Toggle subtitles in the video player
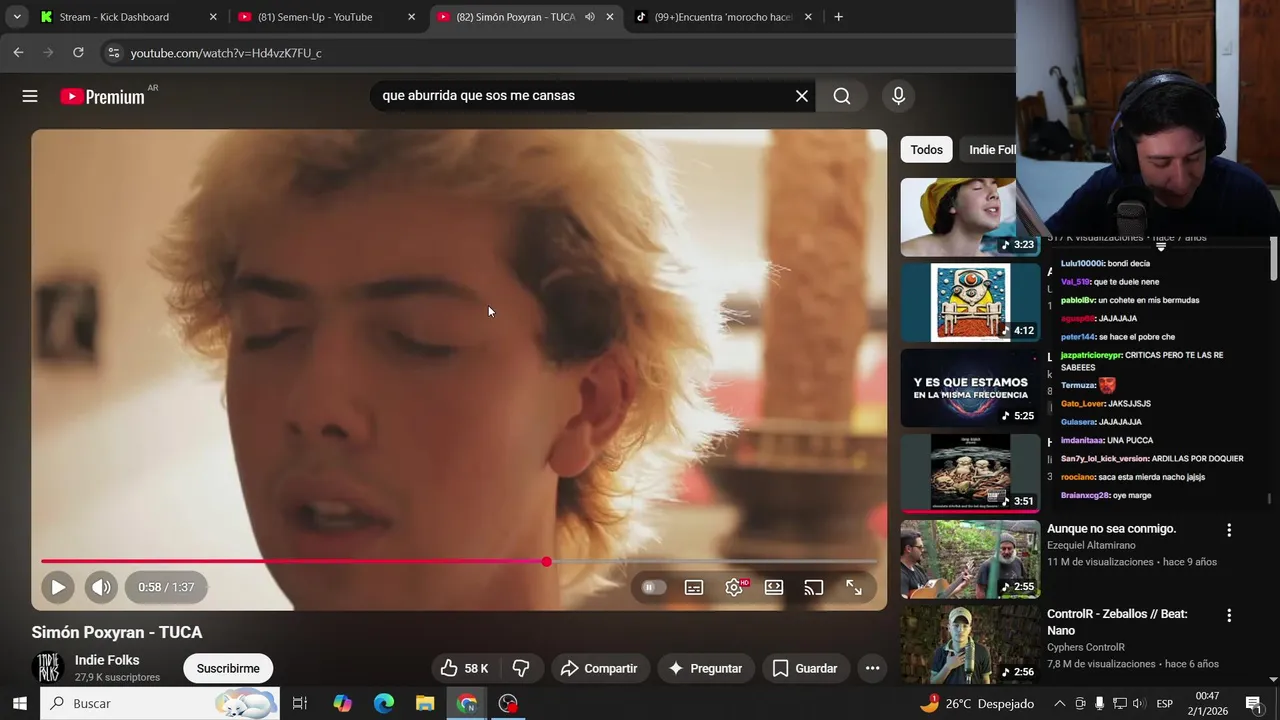The image size is (1280, 720). pyautogui.click(x=694, y=587)
